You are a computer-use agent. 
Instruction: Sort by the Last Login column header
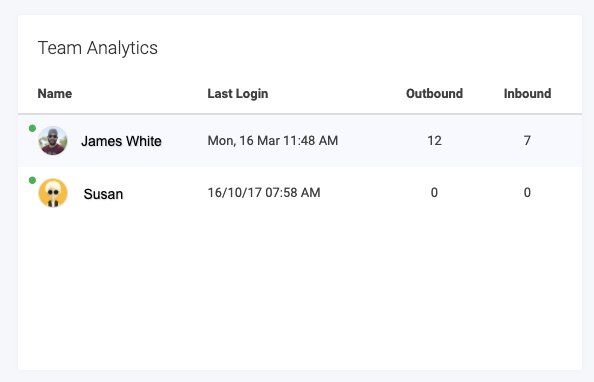pos(238,94)
